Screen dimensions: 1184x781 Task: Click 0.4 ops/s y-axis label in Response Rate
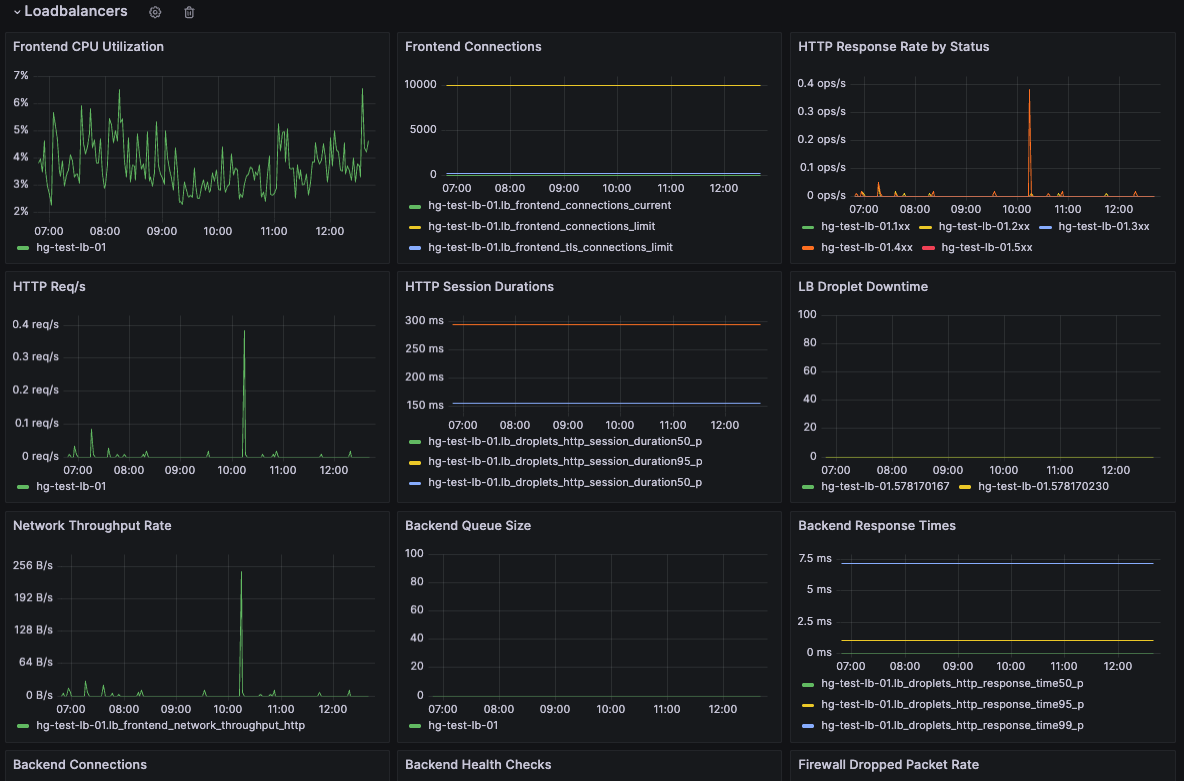point(822,83)
